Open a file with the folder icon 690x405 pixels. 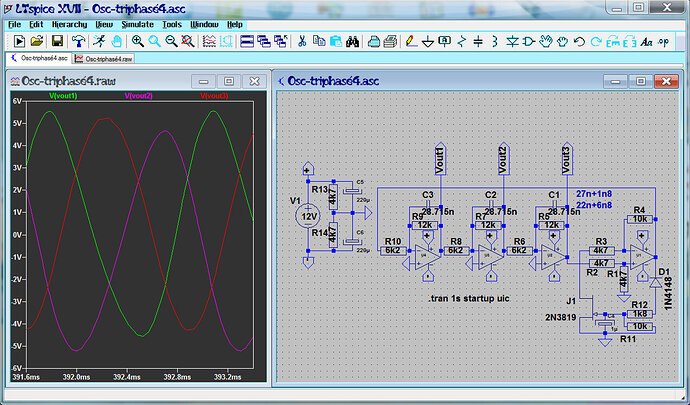pos(37,41)
